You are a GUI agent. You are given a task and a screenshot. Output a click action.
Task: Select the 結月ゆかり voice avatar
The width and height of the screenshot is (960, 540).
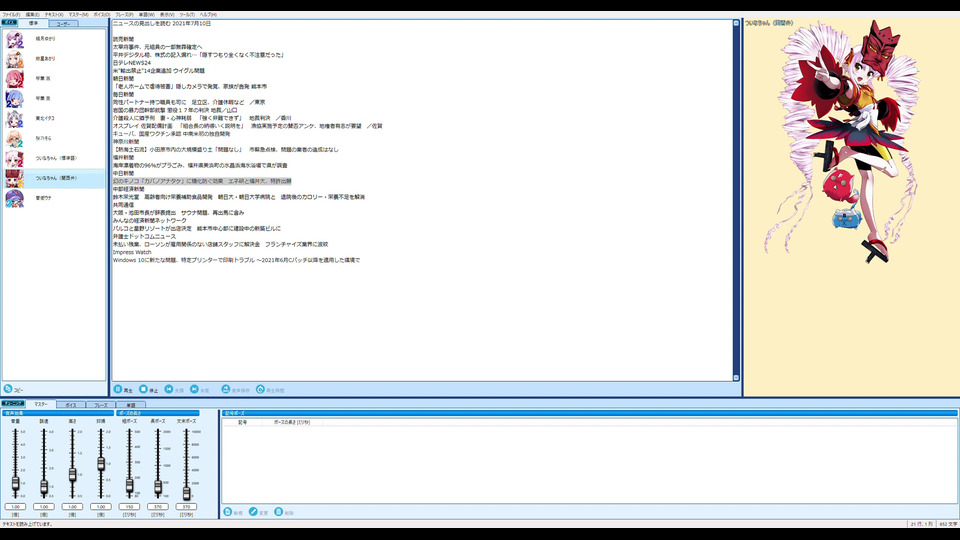pyautogui.click(x=14, y=39)
